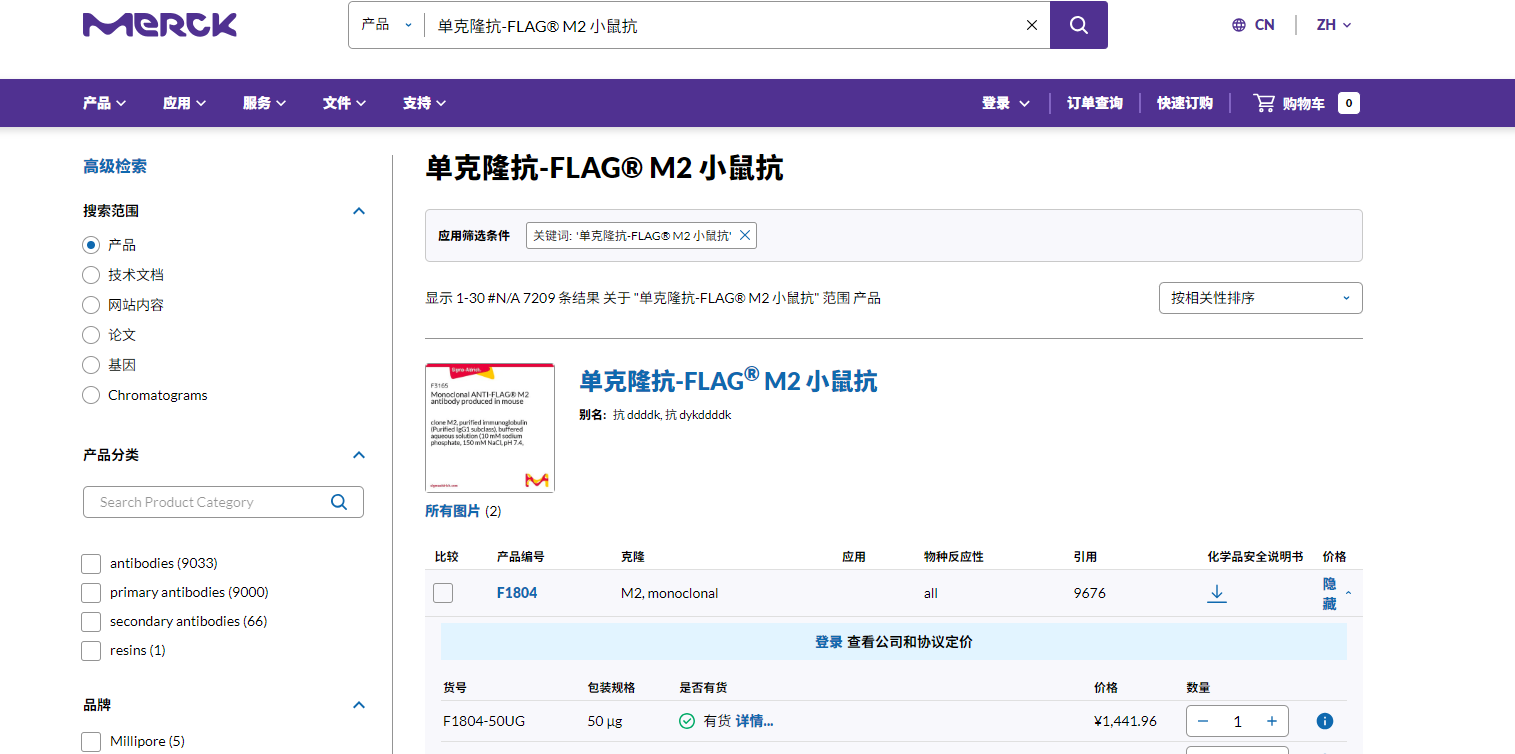
Task: Expand the 登录 dropdown menu
Action: (x=1006, y=103)
